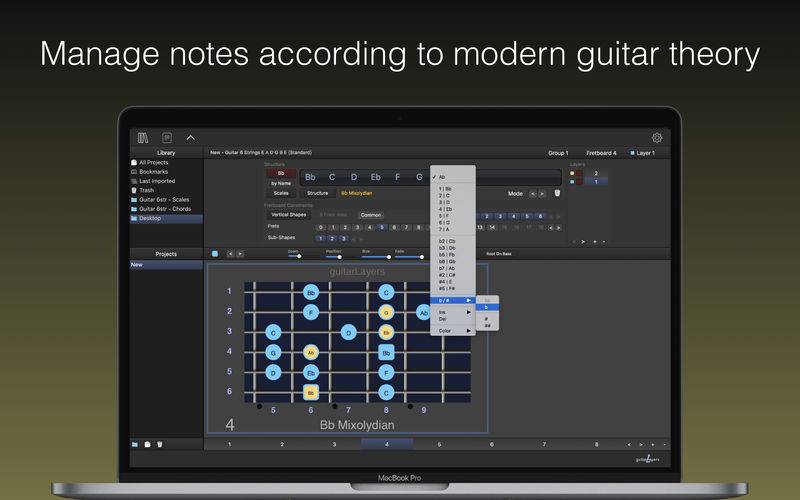Click the Ab note on string 2
Viewport: 800px width, 500px height.
(423, 312)
